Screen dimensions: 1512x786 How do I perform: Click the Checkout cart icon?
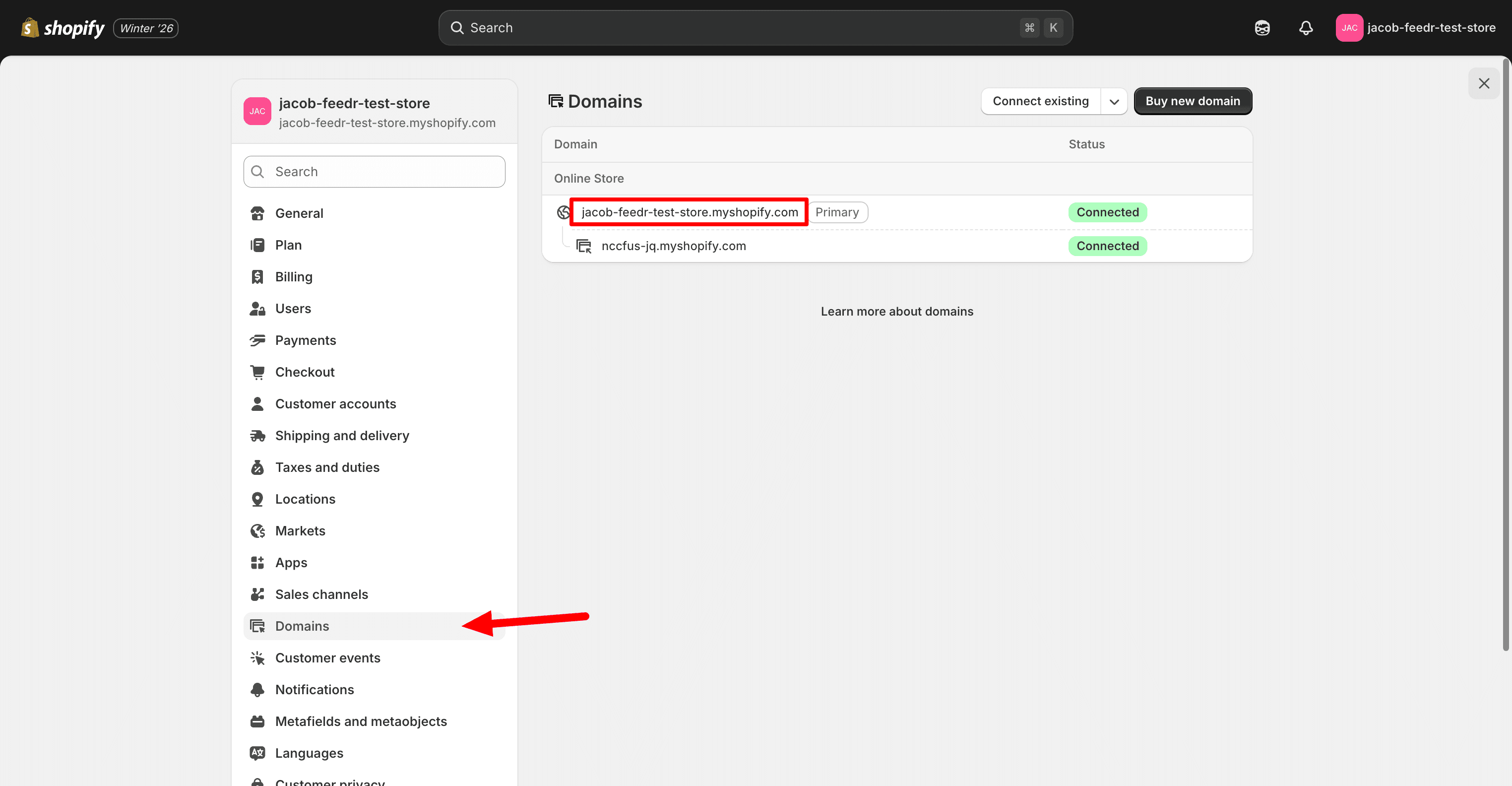click(x=257, y=372)
